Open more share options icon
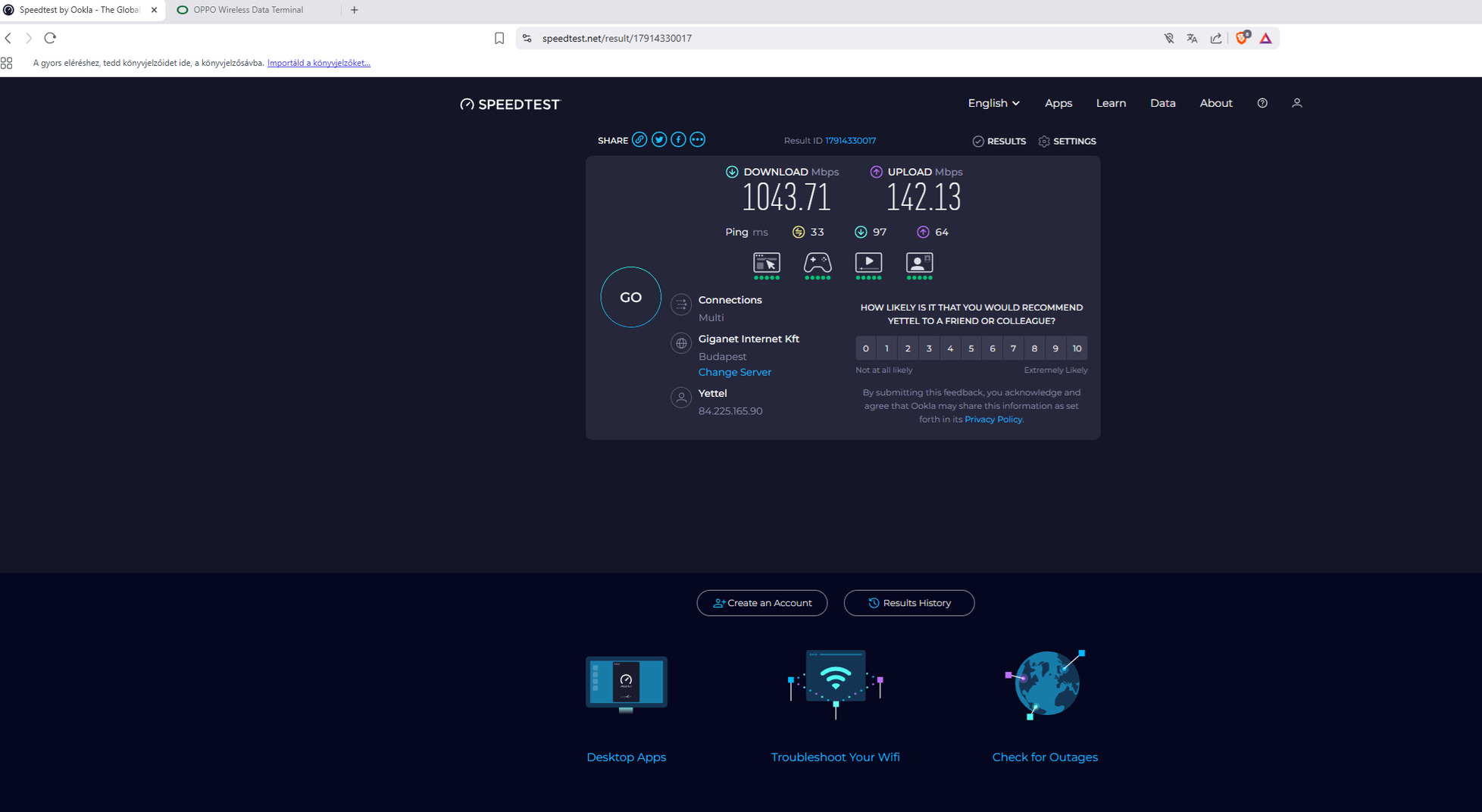 point(698,139)
